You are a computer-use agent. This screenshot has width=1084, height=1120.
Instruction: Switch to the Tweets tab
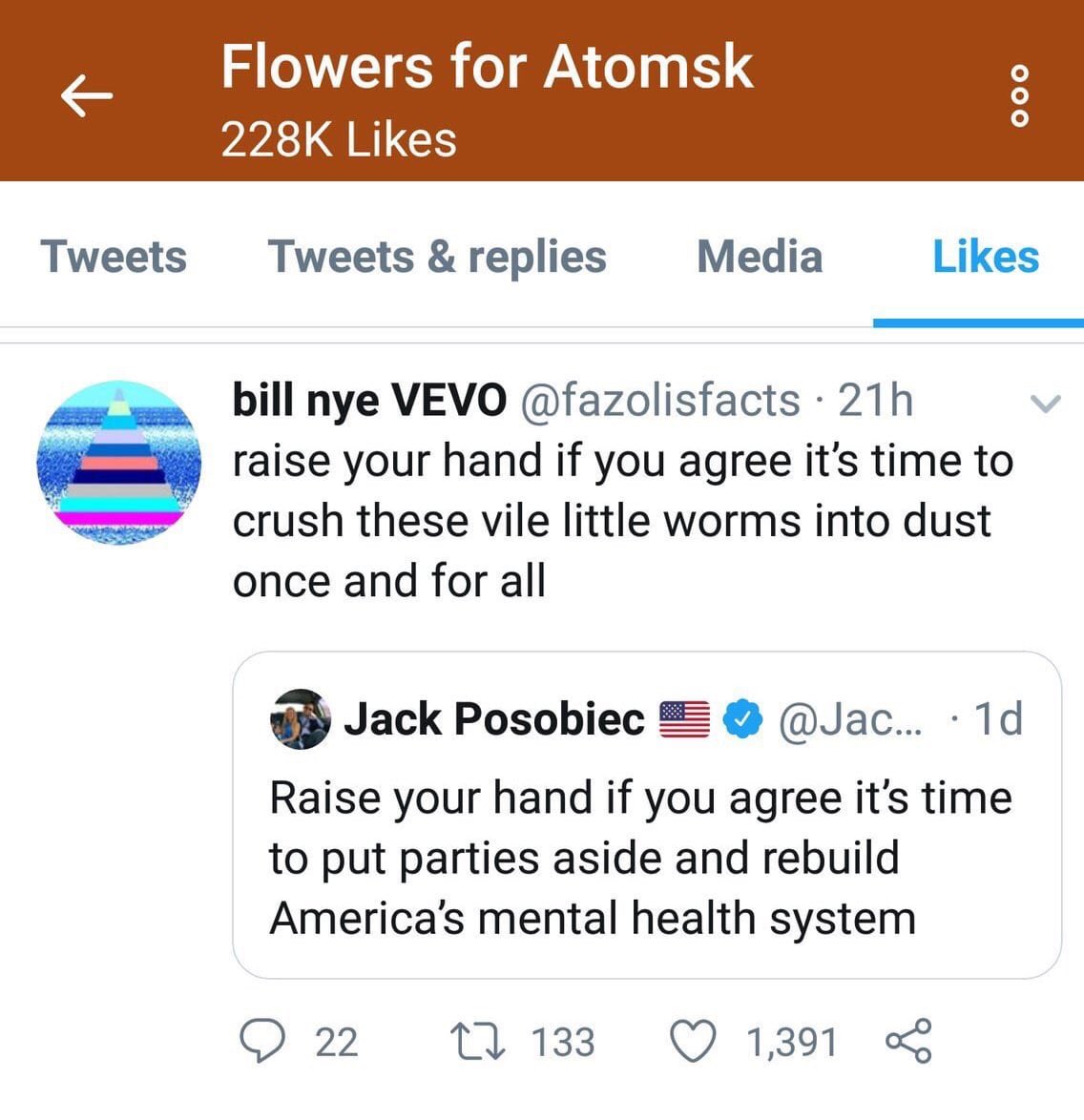[x=114, y=257]
